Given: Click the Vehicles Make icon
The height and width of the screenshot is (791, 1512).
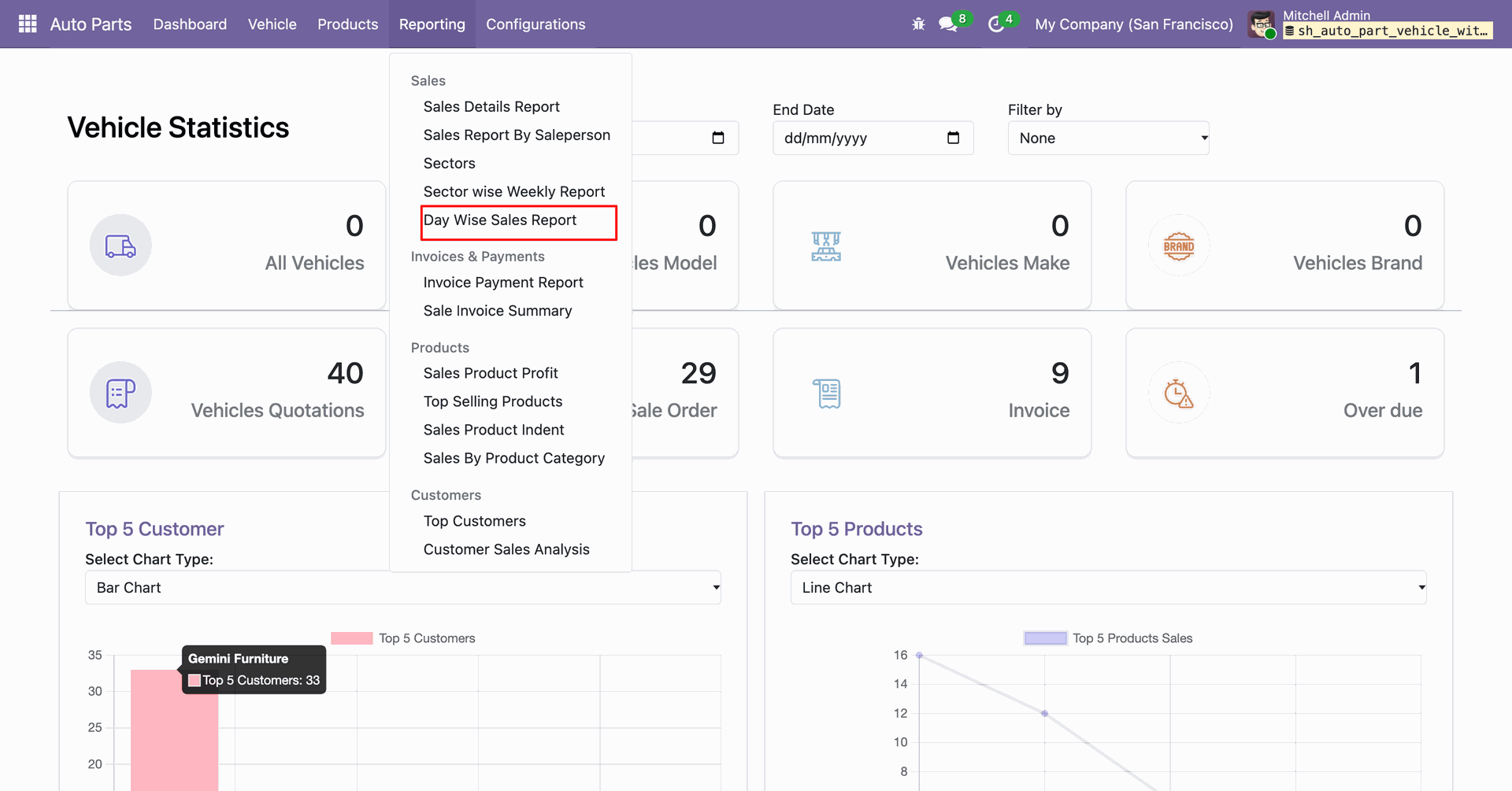Looking at the screenshot, I should [826, 246].
